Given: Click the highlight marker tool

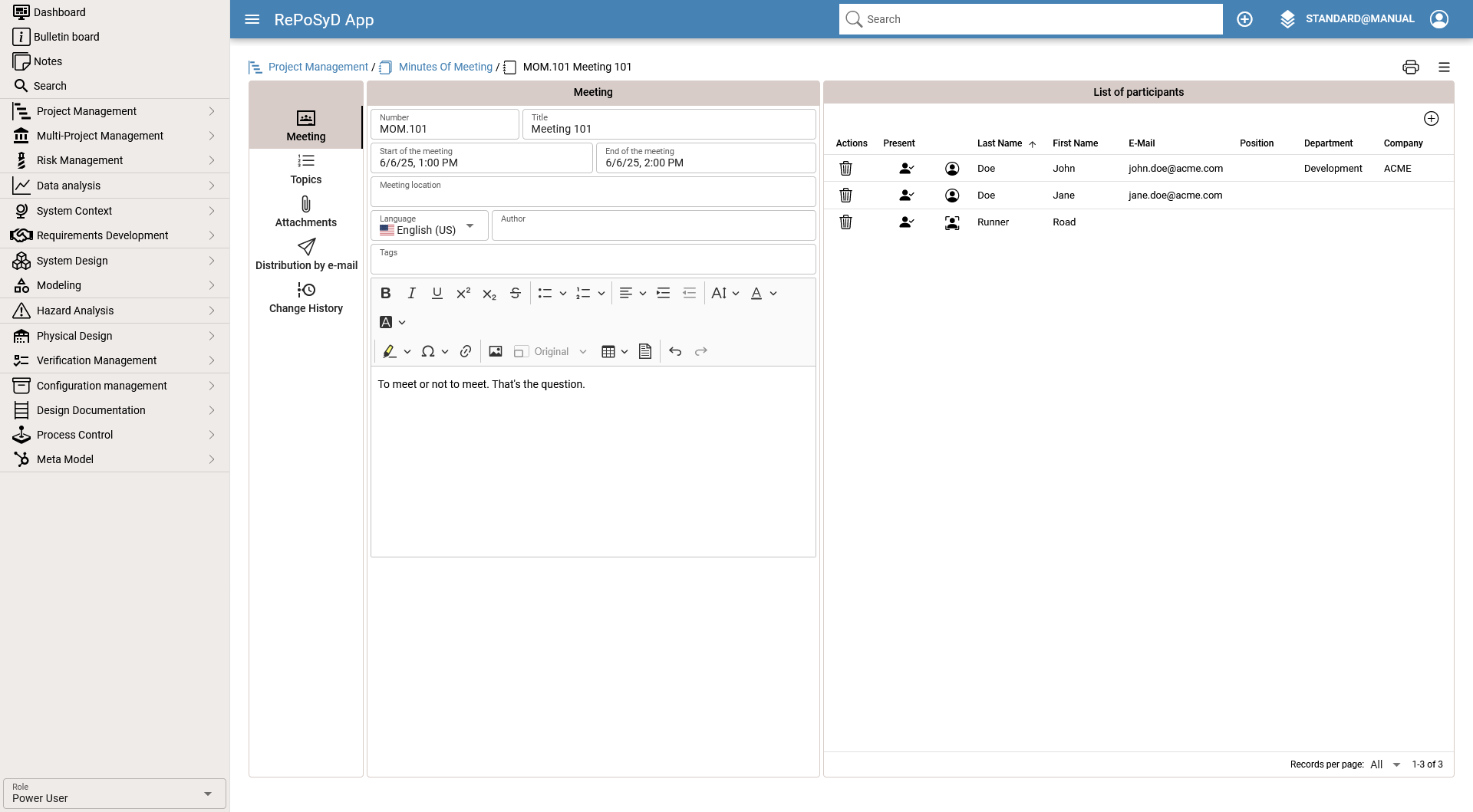Looking at the screenshot, I should [390, 351].
